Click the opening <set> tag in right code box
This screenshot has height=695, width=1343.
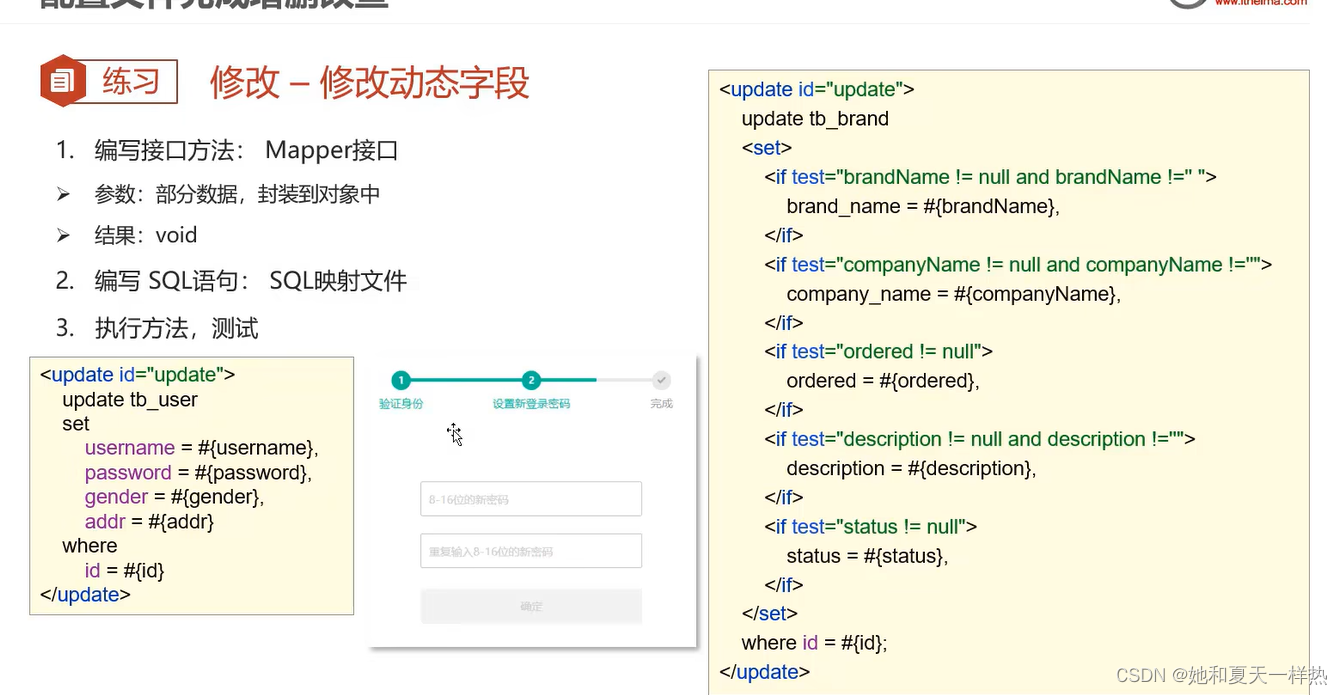click(767, 148)
